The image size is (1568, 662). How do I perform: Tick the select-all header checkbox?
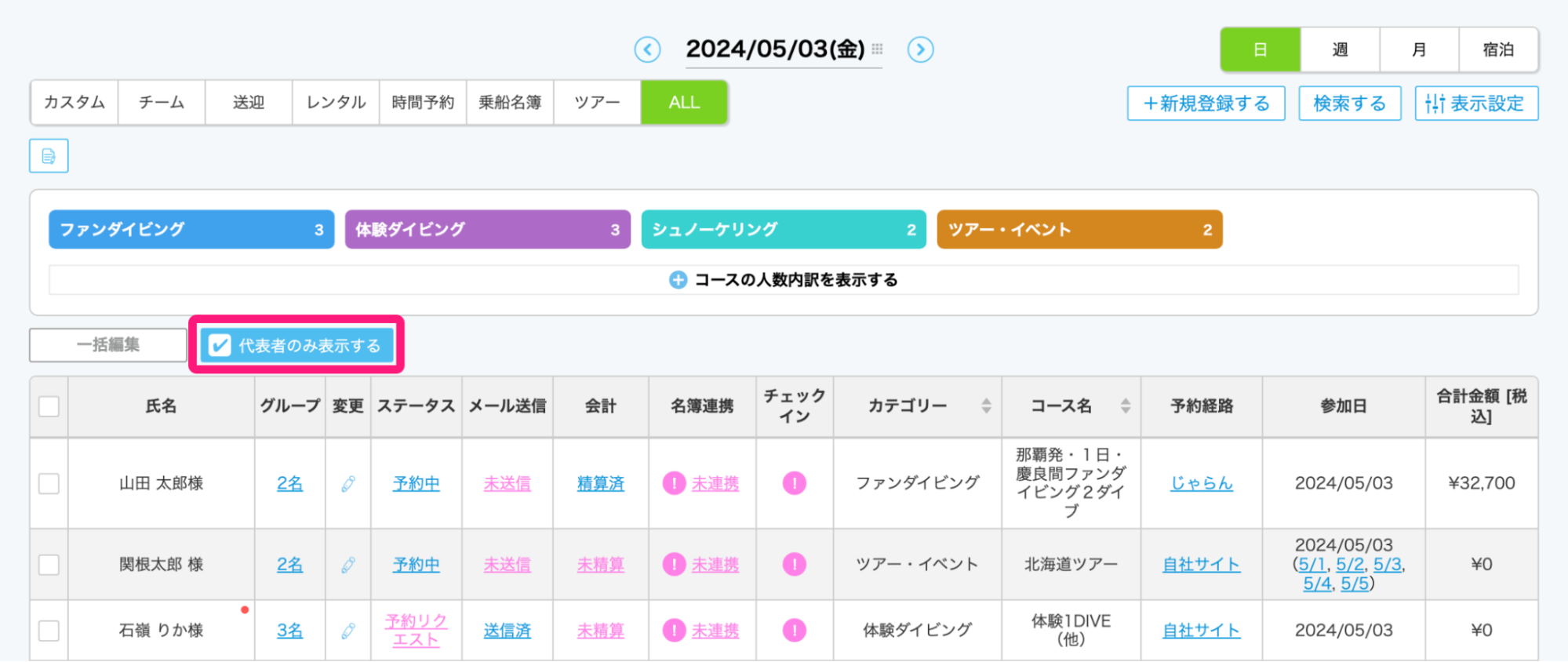pos(49,406)
